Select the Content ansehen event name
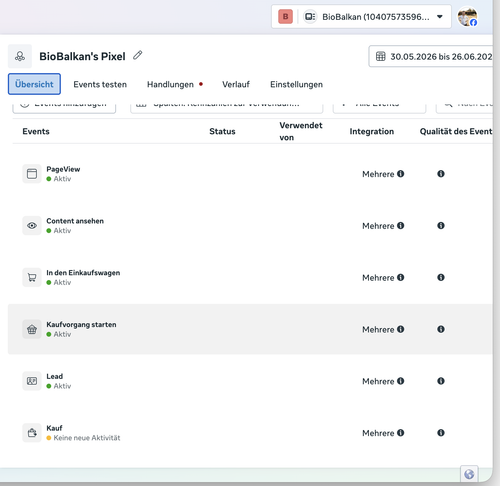The height and width of the screenshot is (486, 500). [75, 221]
